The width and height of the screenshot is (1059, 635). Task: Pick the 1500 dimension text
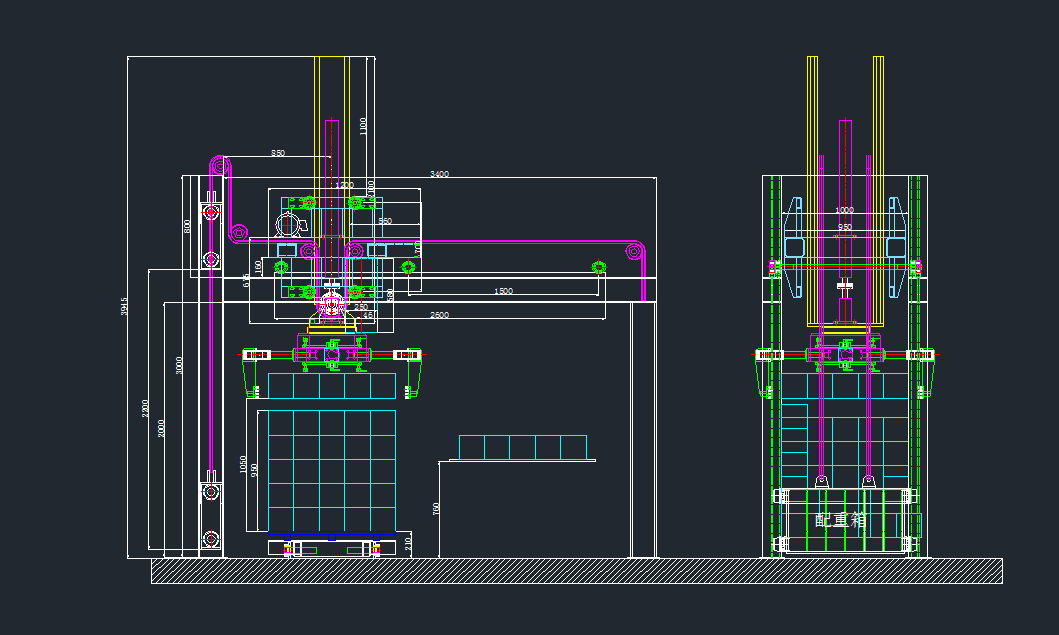[503, 291]
